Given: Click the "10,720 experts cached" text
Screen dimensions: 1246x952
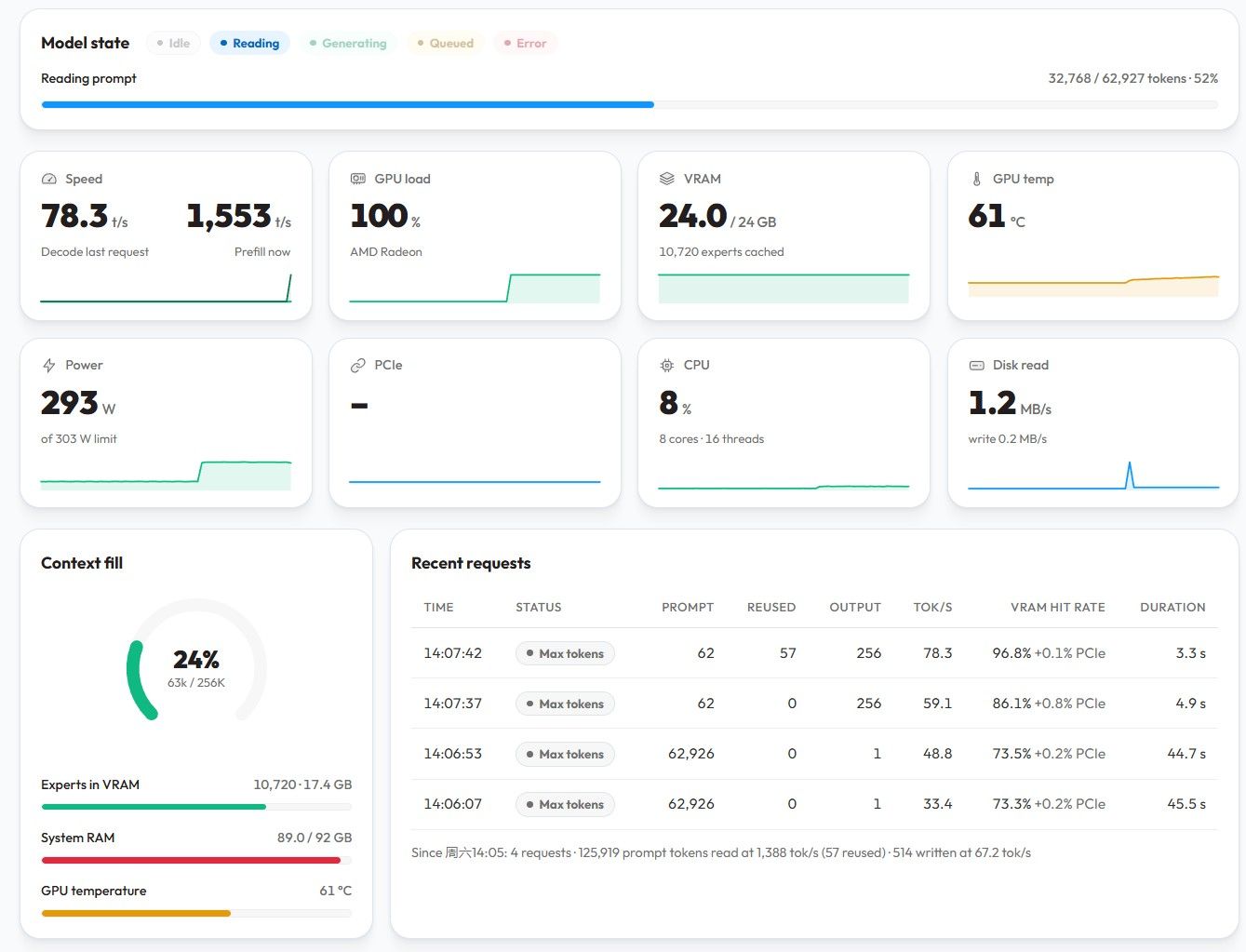Looking at the screenshot, I should pyautogui.click(x=721, y=251).
